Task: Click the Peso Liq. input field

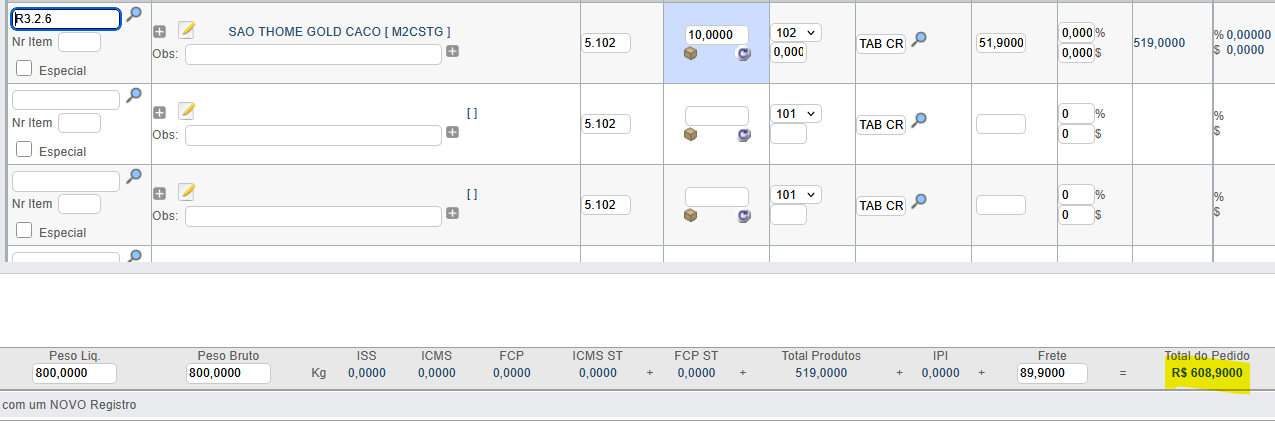Action: pyautogui.click(x=74, y=373)
